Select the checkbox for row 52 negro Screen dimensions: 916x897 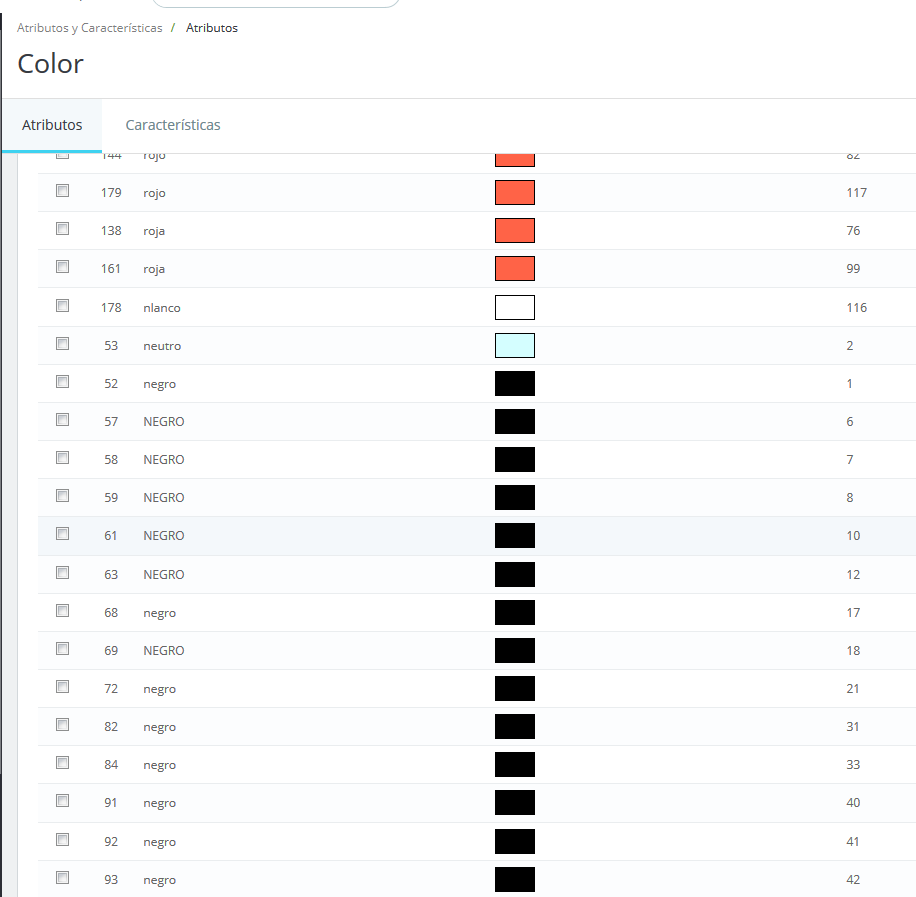point(63,382)
